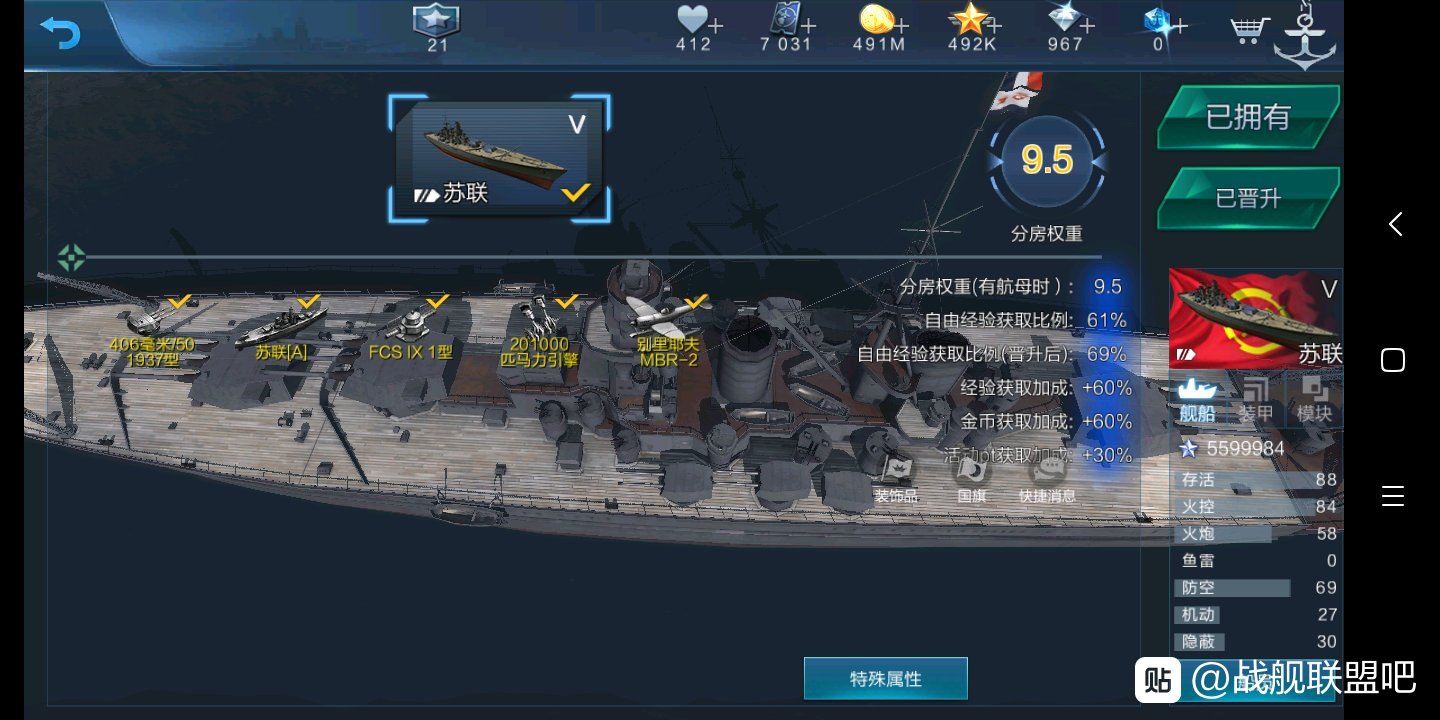This screenshot has width=1440, height=720.
Task: Open the 快捷消息 quick message icon
Action: pos(1047,478)
